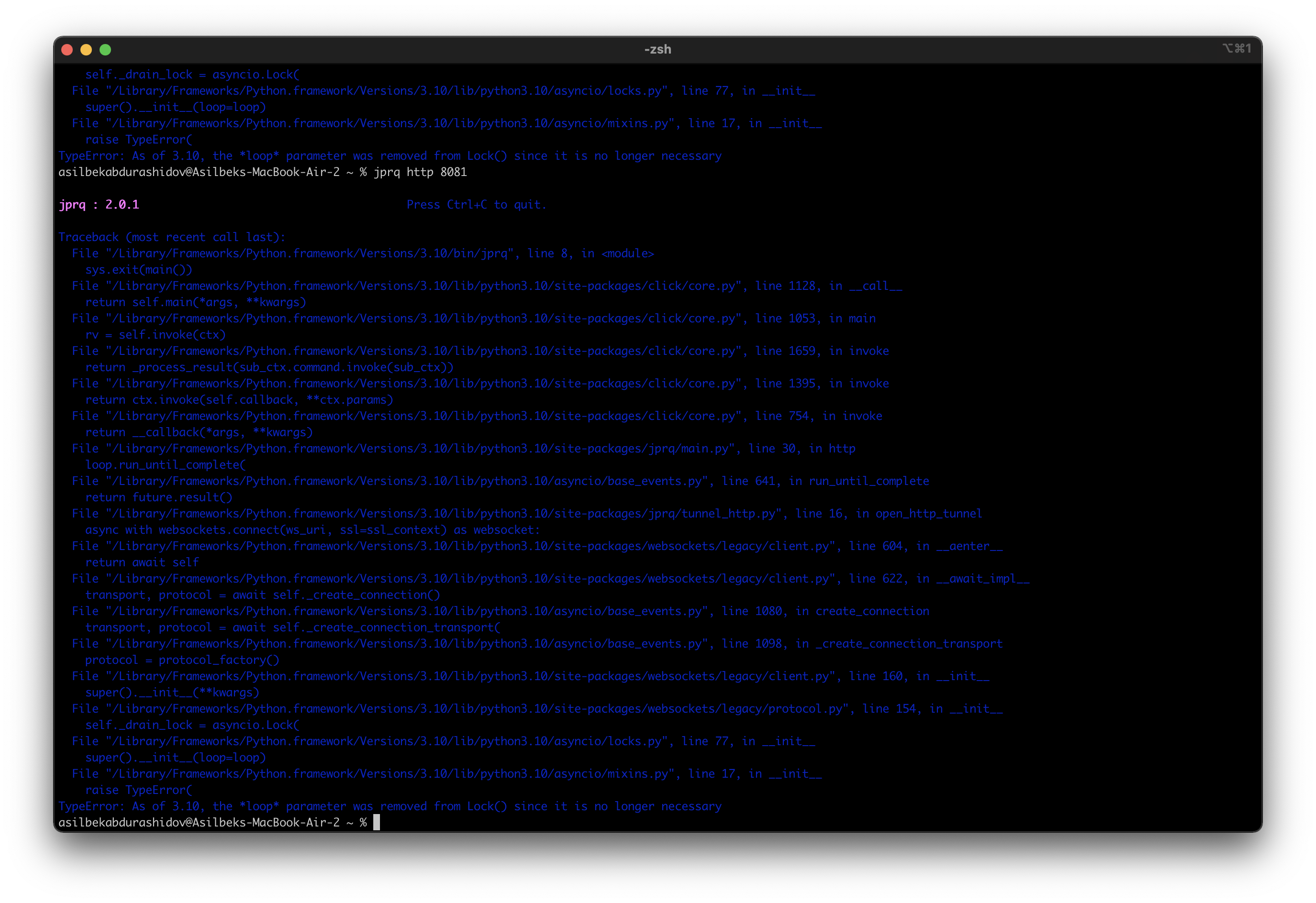The image size is (1316, 903).
Task: Click 'return ctx.invoke(self.callback, **ctx.params)' line
Action: click(x=239, y=400)
